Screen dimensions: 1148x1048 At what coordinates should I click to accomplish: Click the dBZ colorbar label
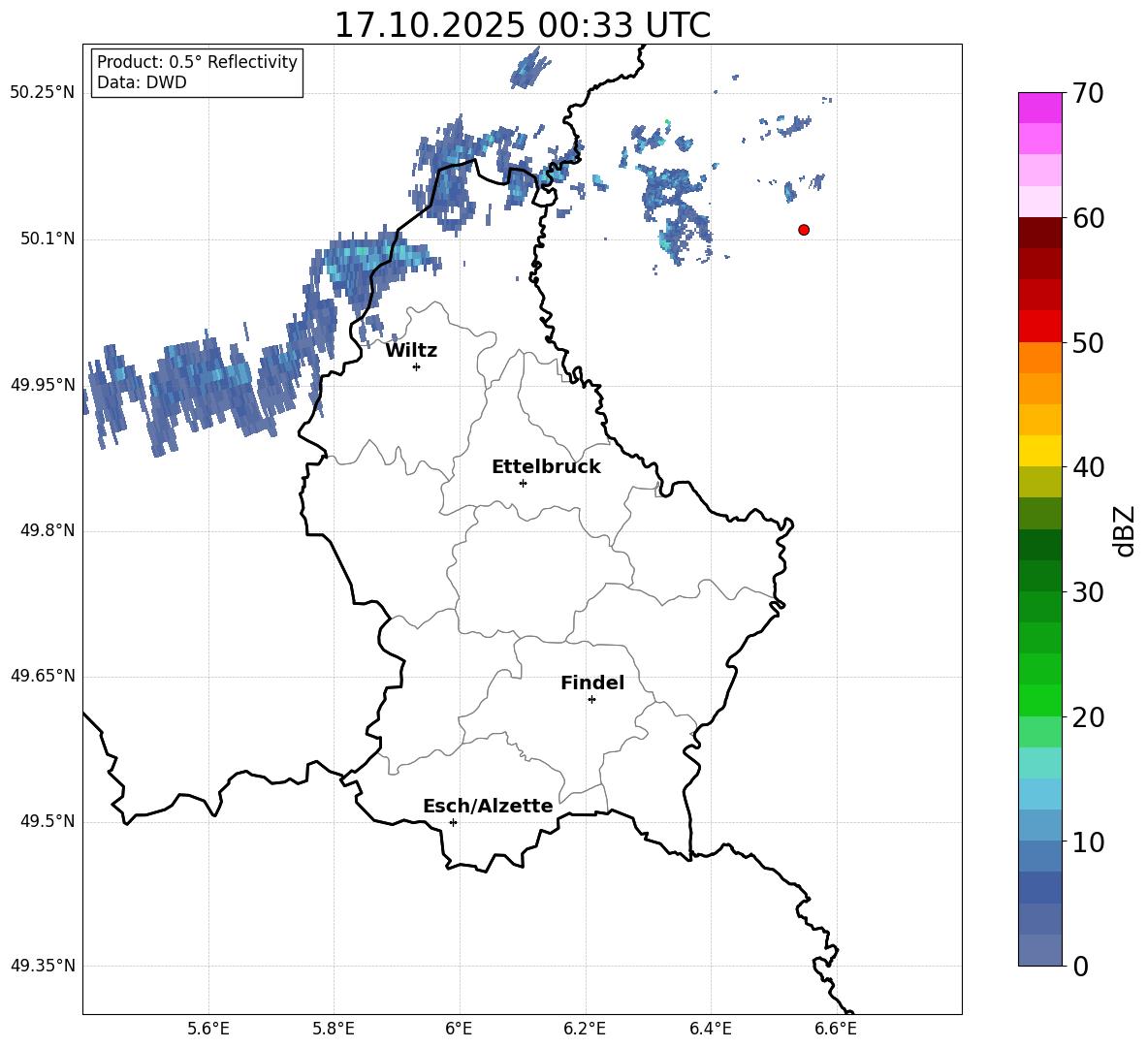point(1125,530)
